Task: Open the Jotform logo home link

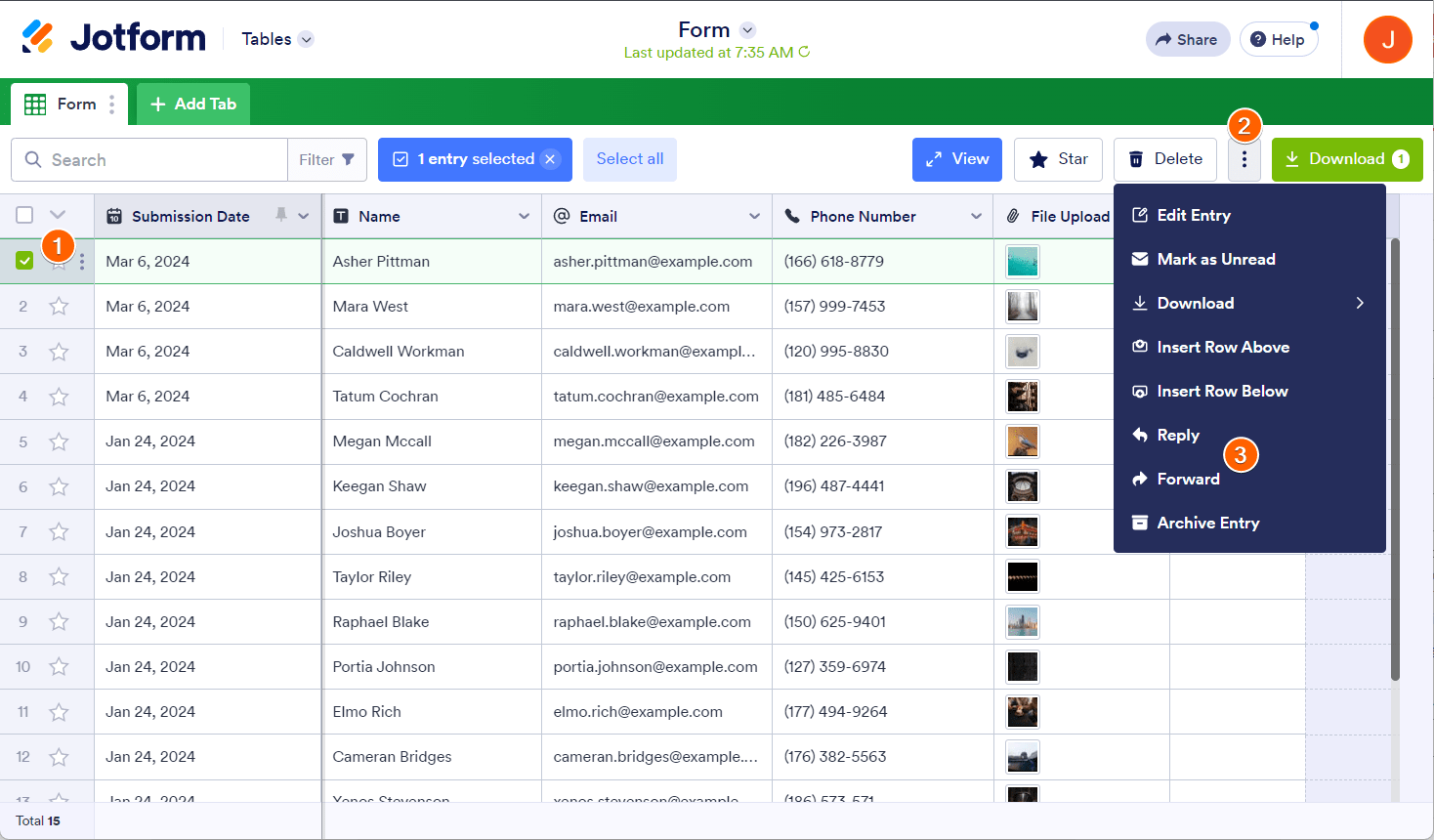Action: tap(113, 38)
